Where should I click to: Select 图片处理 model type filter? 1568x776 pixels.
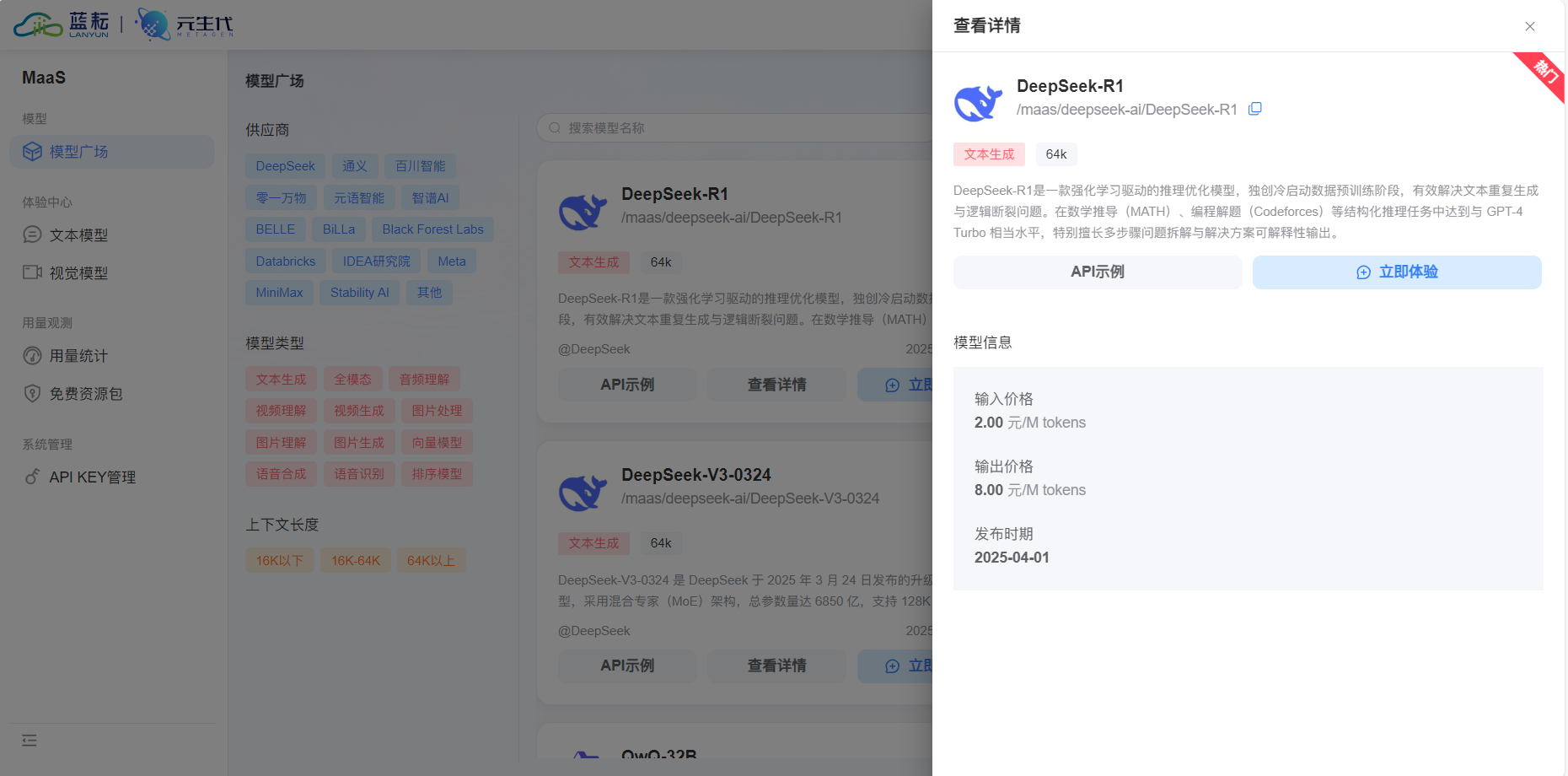[x=437, y=411]
